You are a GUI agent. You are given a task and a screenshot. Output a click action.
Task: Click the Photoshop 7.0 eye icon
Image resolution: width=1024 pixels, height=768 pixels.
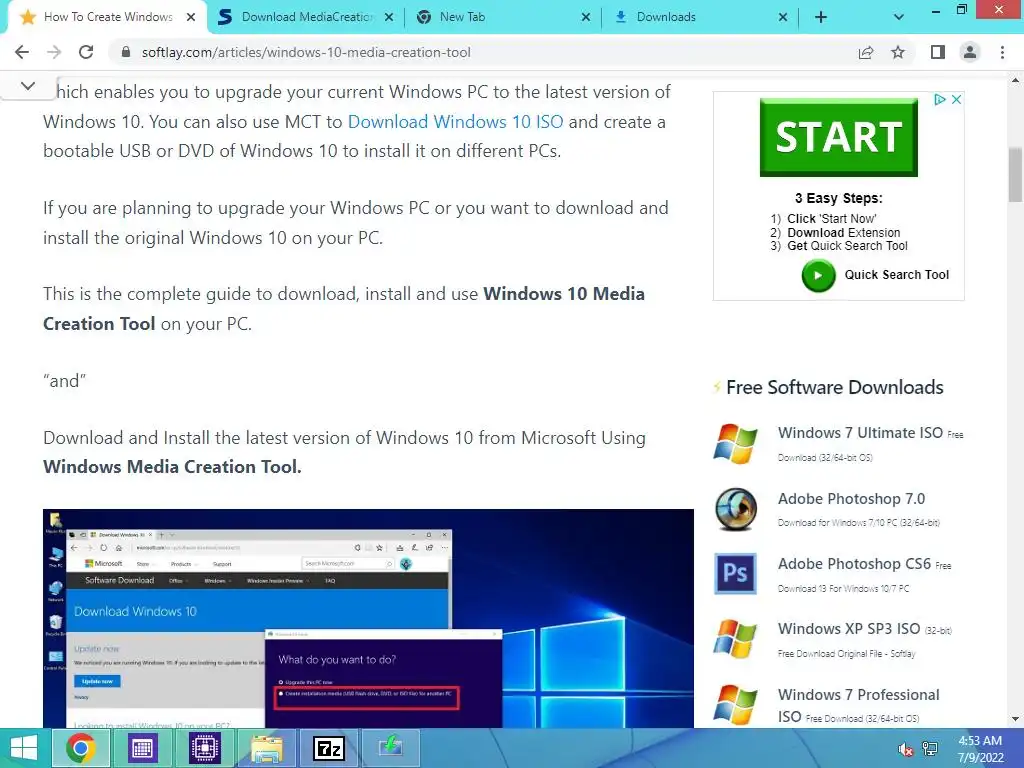(x=735, y=509)
